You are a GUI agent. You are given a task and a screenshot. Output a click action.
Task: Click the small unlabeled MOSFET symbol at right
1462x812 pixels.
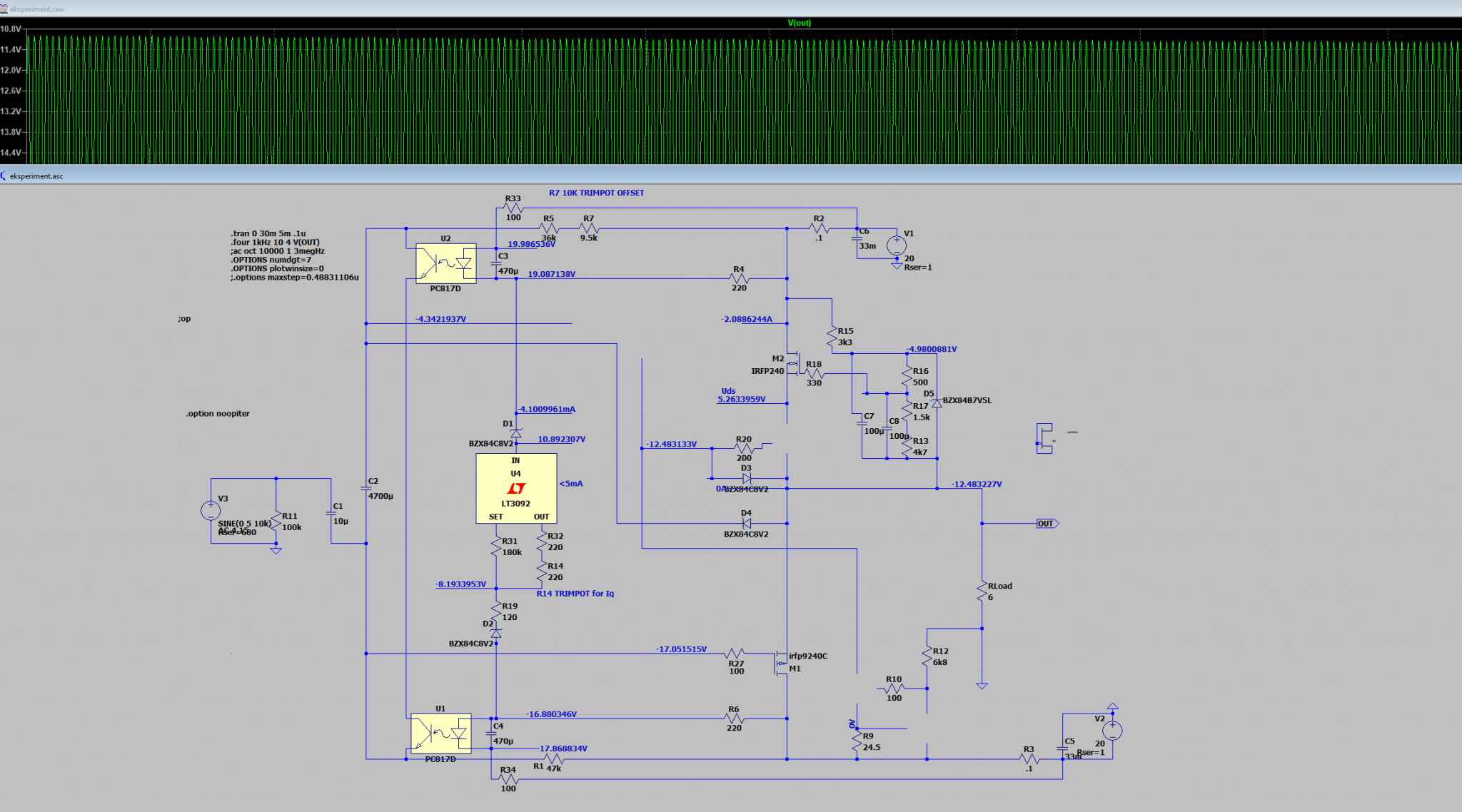1044,438
